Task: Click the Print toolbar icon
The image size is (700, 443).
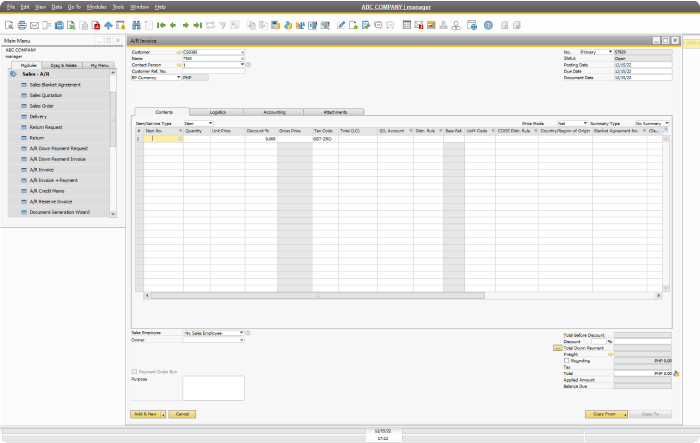Action: pos(22,25)
